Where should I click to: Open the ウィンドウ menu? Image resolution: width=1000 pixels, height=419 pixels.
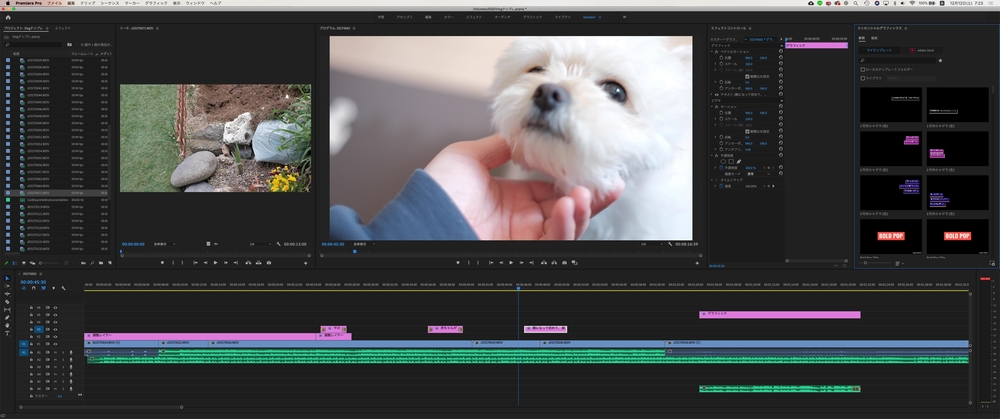195,3
